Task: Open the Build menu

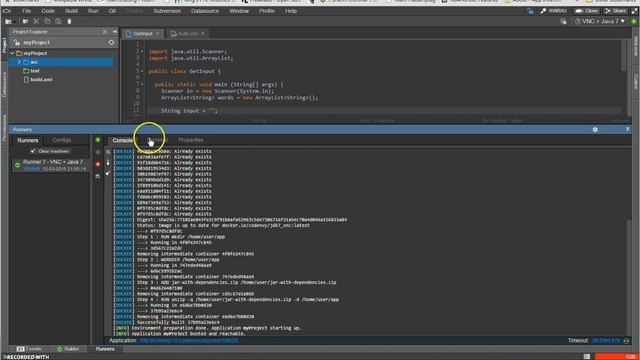Action: pos(71,11)
